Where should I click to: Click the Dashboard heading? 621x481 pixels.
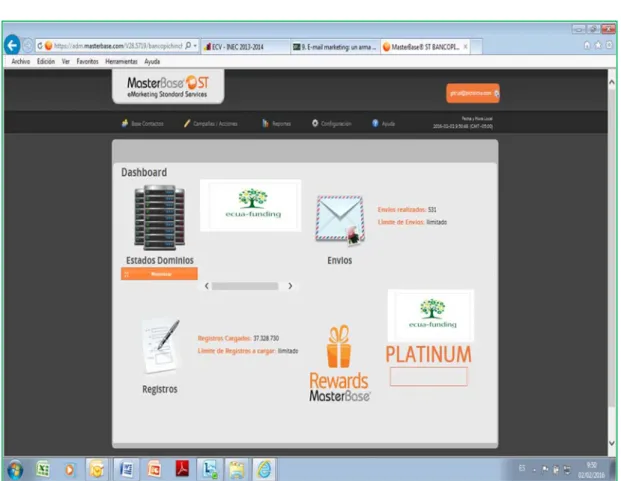tap(144, 173)
